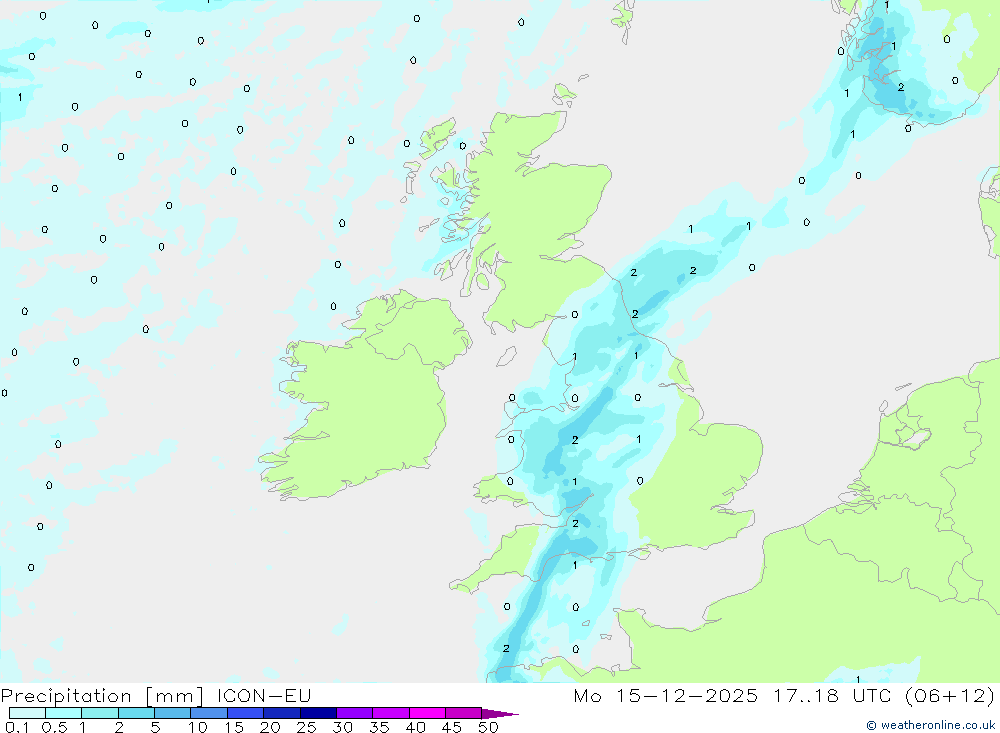Select the 0.1–0.5 mm legend color swatch
Viewport: 1000px width, 733px height.
click(x=27, y=713)
